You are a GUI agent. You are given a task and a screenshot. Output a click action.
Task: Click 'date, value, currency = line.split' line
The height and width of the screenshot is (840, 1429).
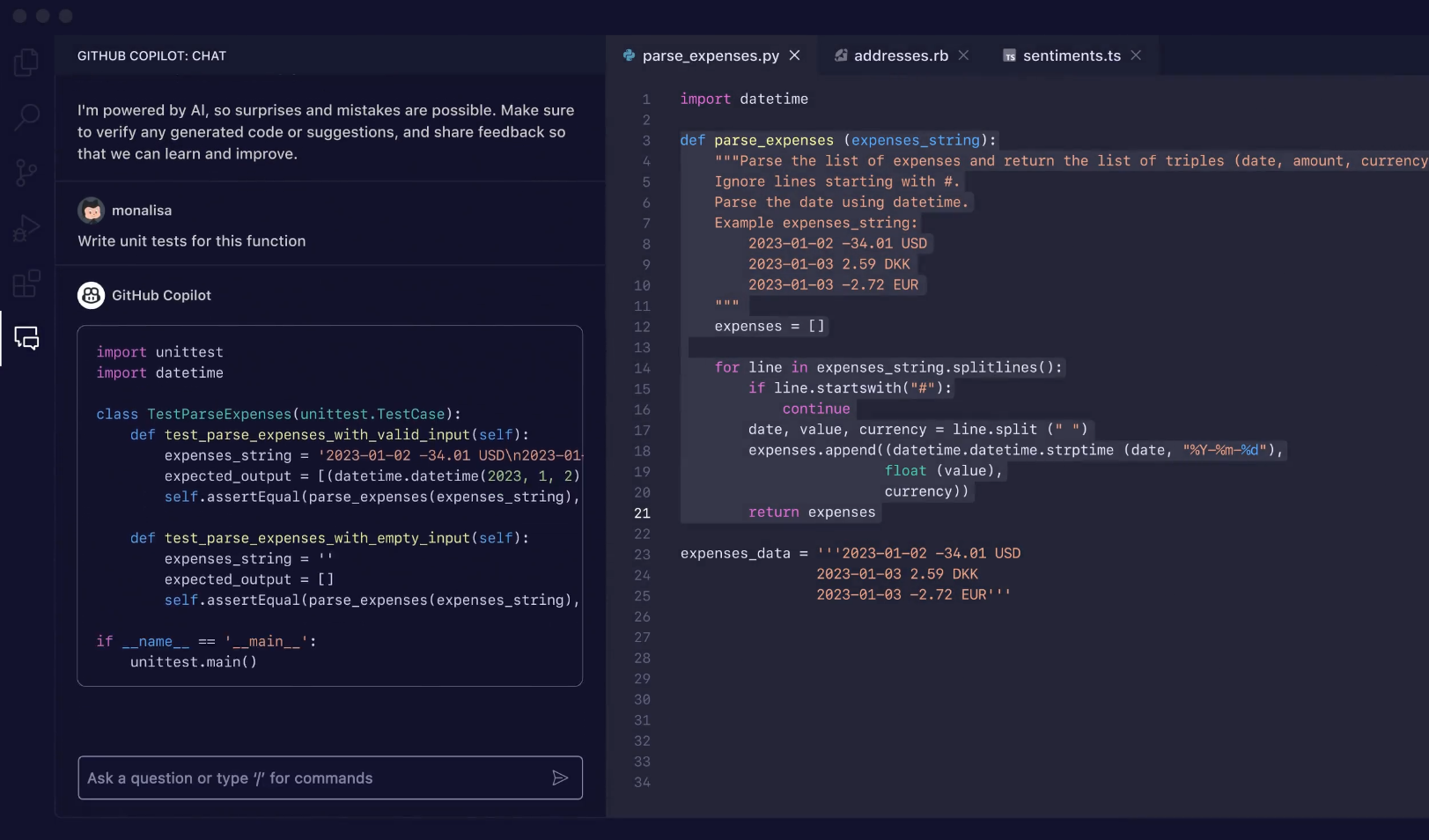(x=918, y=430)
